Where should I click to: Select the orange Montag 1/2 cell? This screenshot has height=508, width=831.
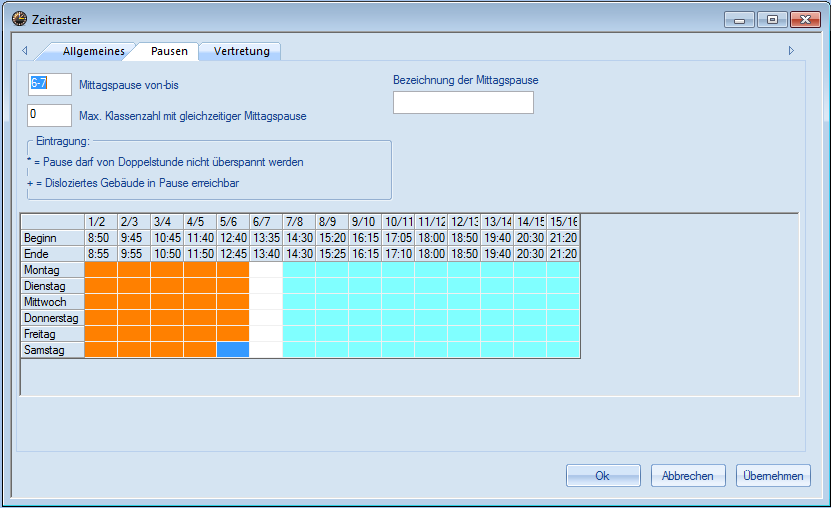pos(101,270)
